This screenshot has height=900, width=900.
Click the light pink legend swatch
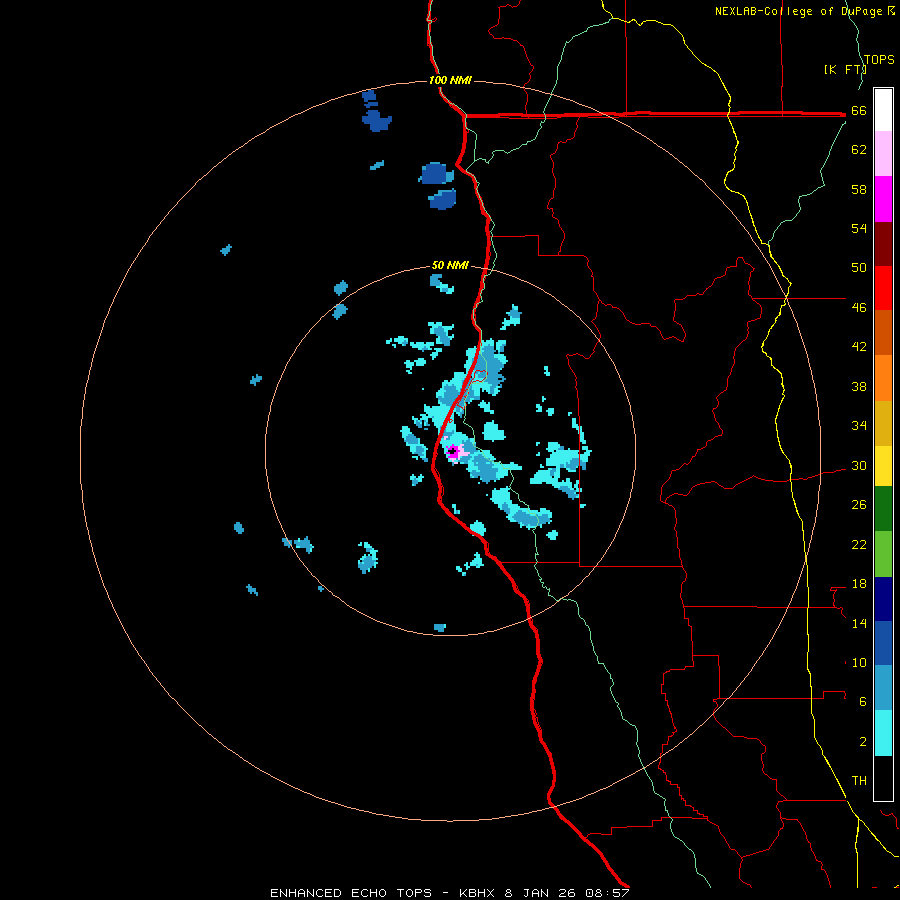pyautogui.click(x=883, y=154)
